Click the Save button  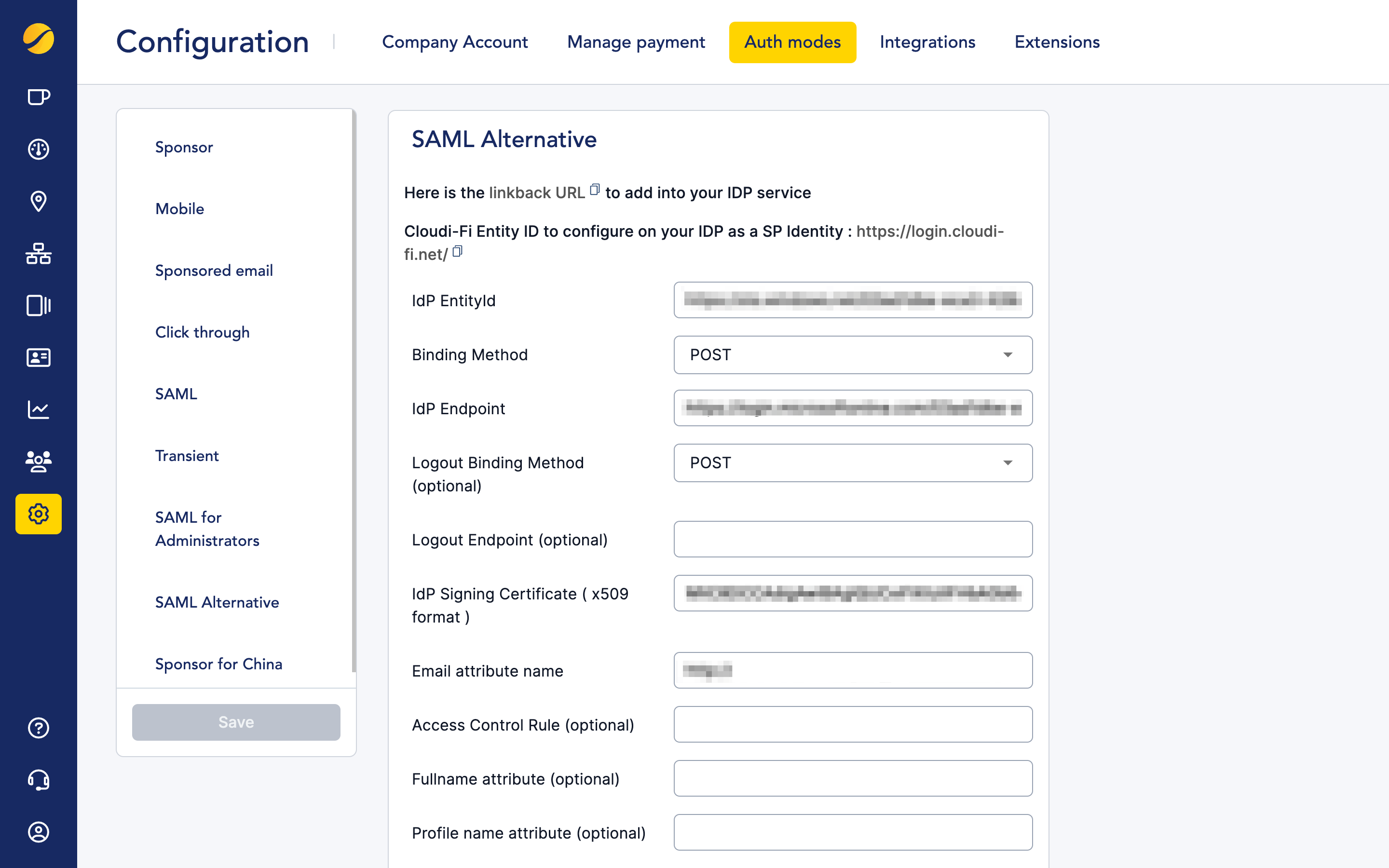click(235, 721)
